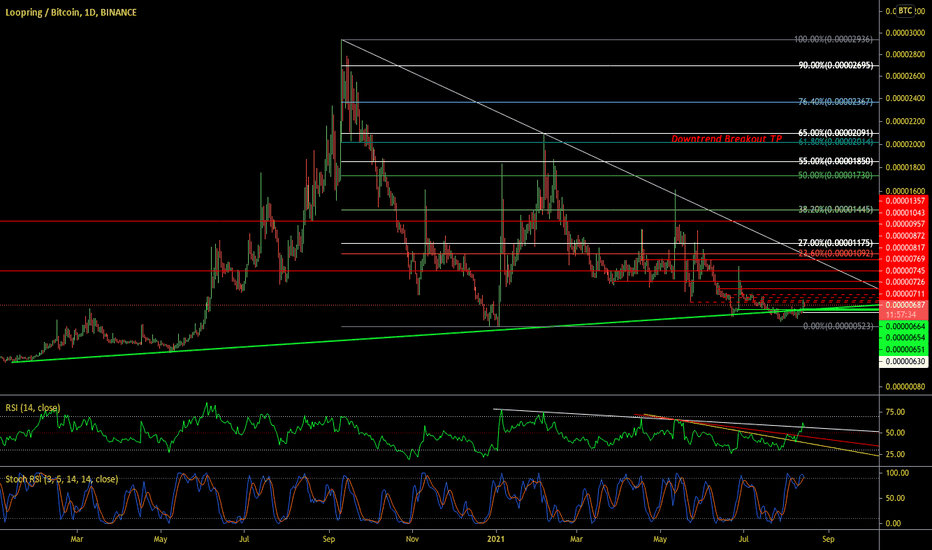Click the Mar 2020 date on time axis
The height and width of the screenshot is (550, 932).
tap(77, 539)
